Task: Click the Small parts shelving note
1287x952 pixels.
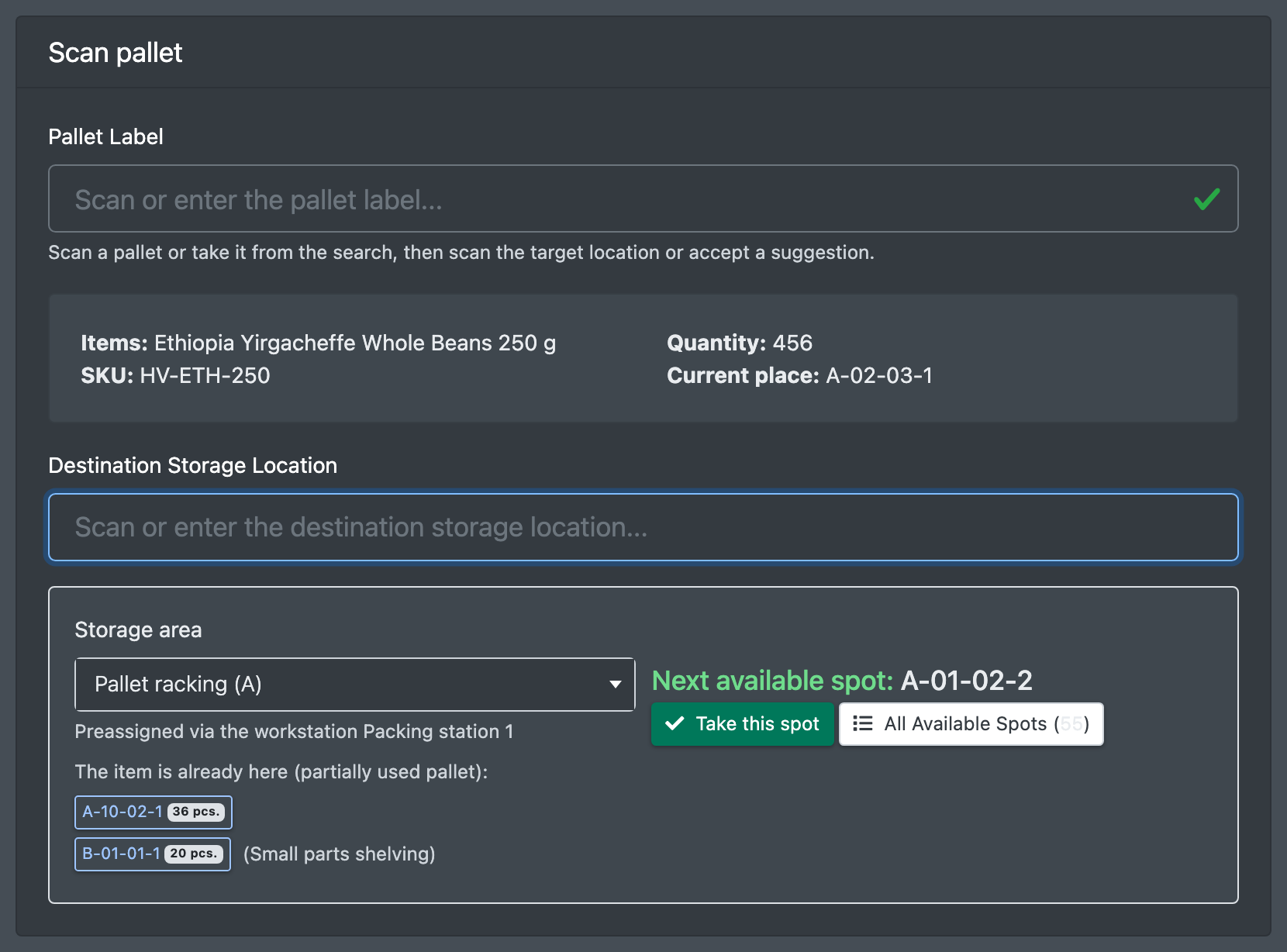Action: [x=340, y=854]
